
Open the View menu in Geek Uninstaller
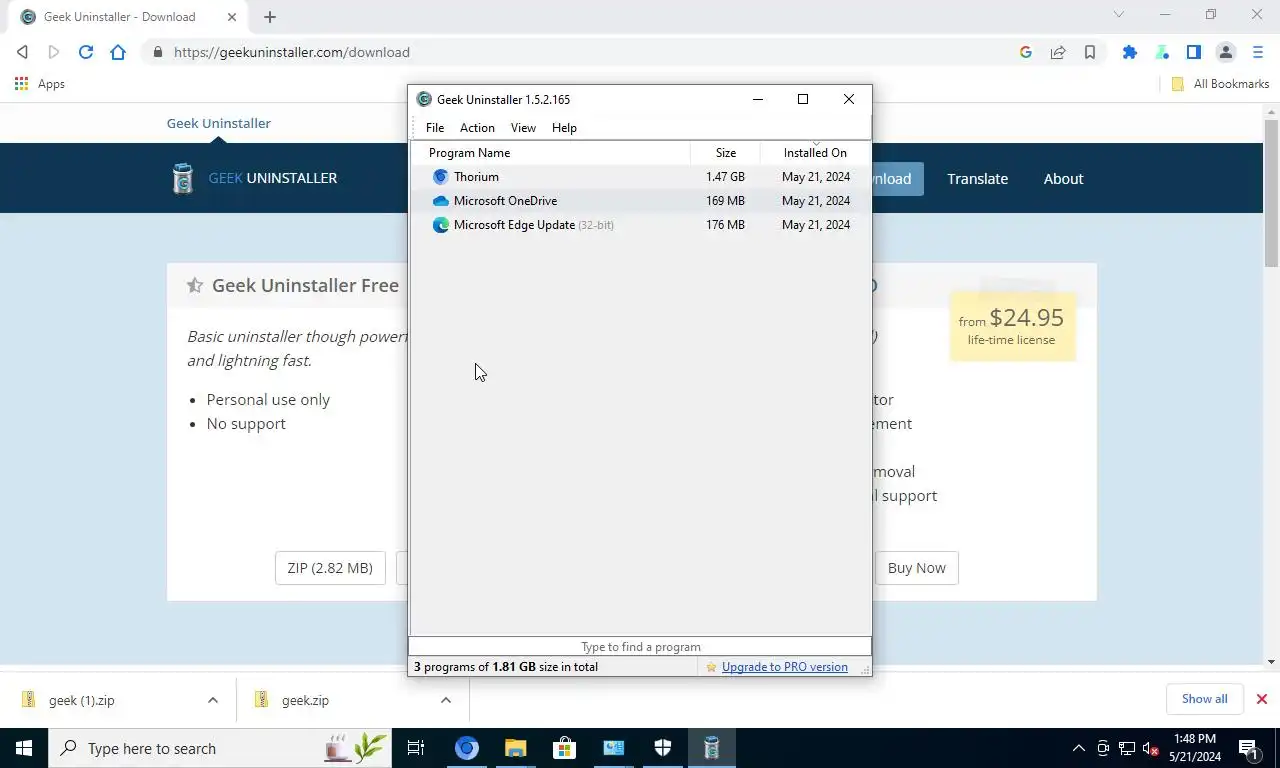pos(523,128)
